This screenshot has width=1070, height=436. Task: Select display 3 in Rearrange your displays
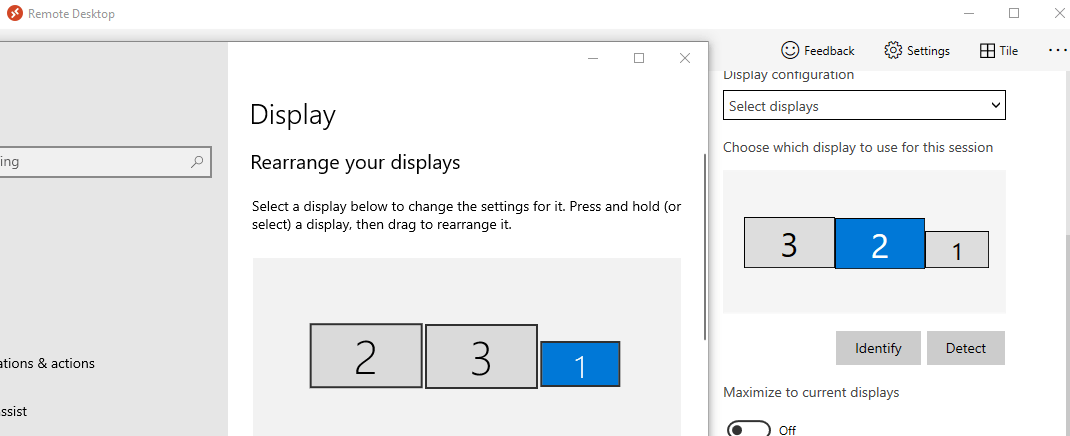[481, 356]
